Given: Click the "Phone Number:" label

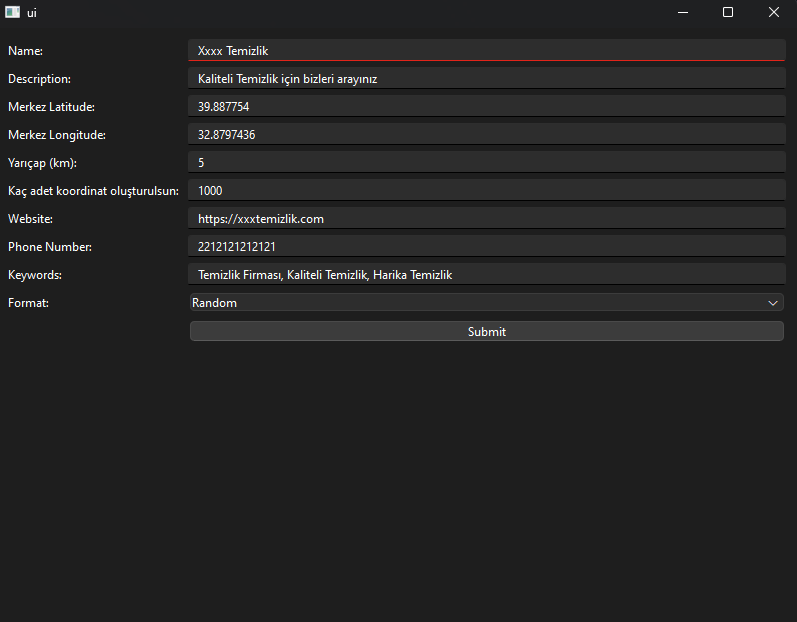Looking at the screenshot, I should click(50, 246).
